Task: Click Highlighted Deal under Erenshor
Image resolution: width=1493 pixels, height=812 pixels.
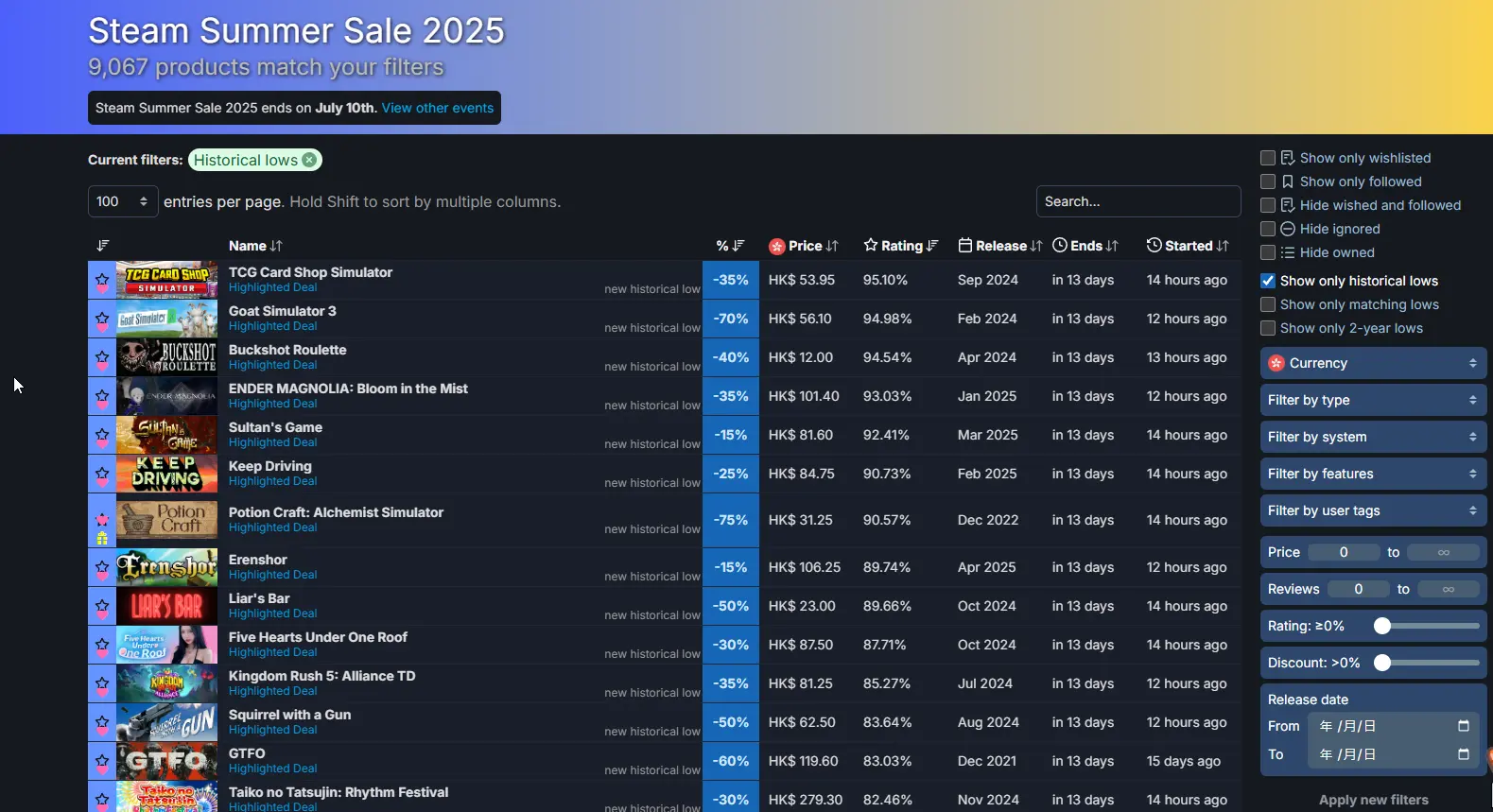Action: pos(272,575)
